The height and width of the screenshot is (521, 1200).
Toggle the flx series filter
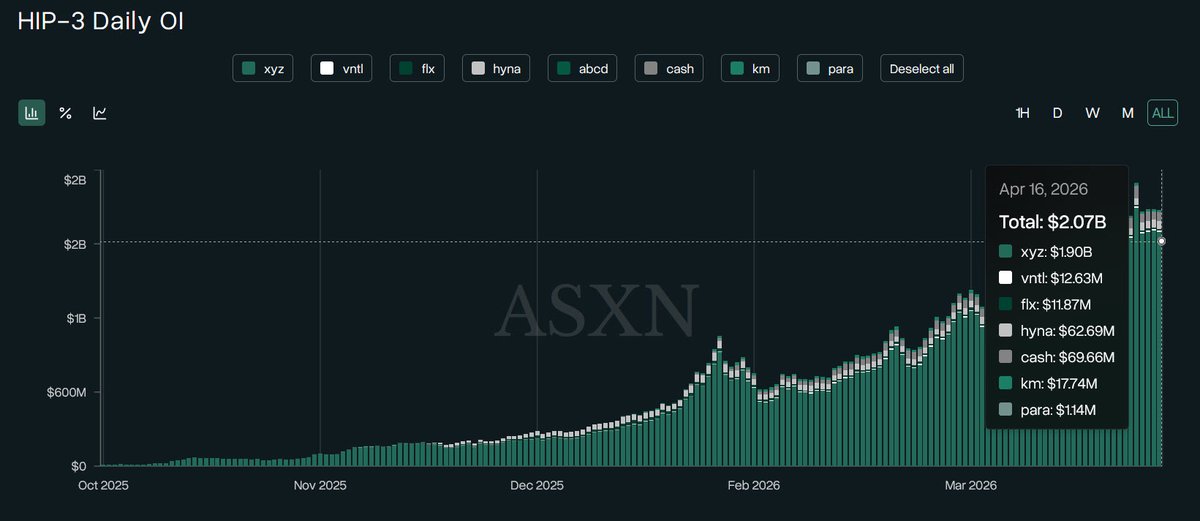(420, 69)
